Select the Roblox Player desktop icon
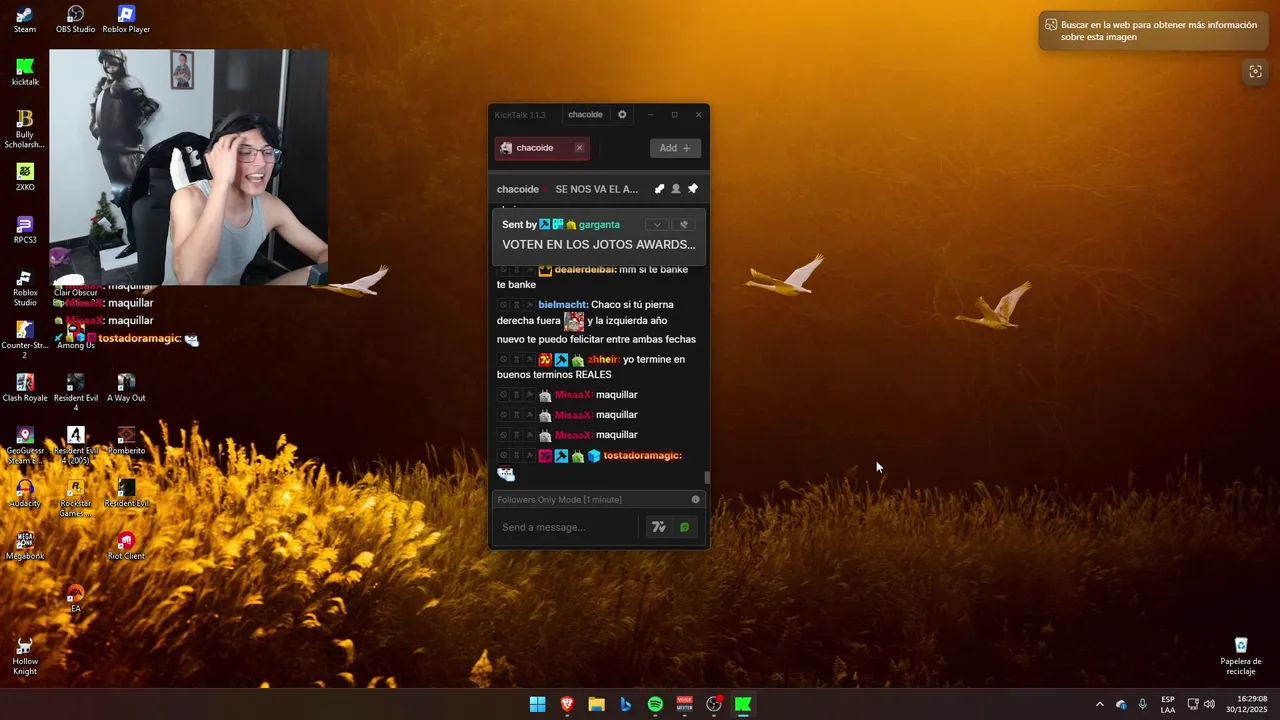 coord(126,19)
